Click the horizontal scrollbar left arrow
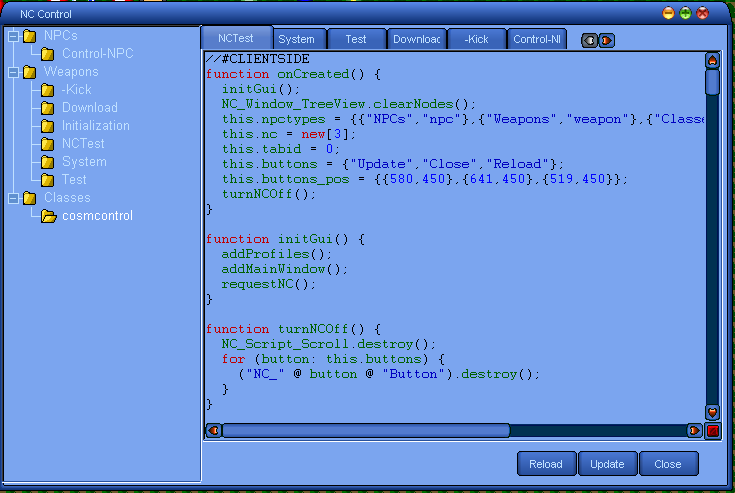Viewport: 735px width, 493px height. click(213, 431)
